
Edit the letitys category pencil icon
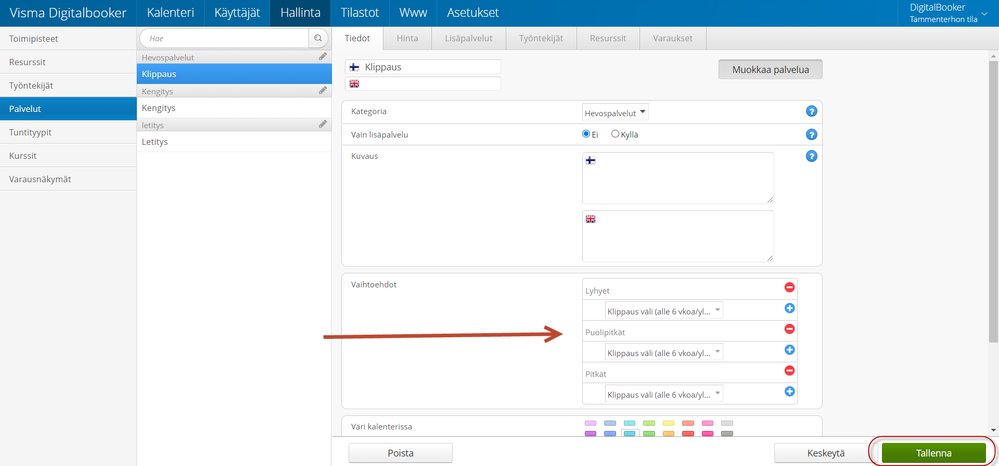(323, 124)
